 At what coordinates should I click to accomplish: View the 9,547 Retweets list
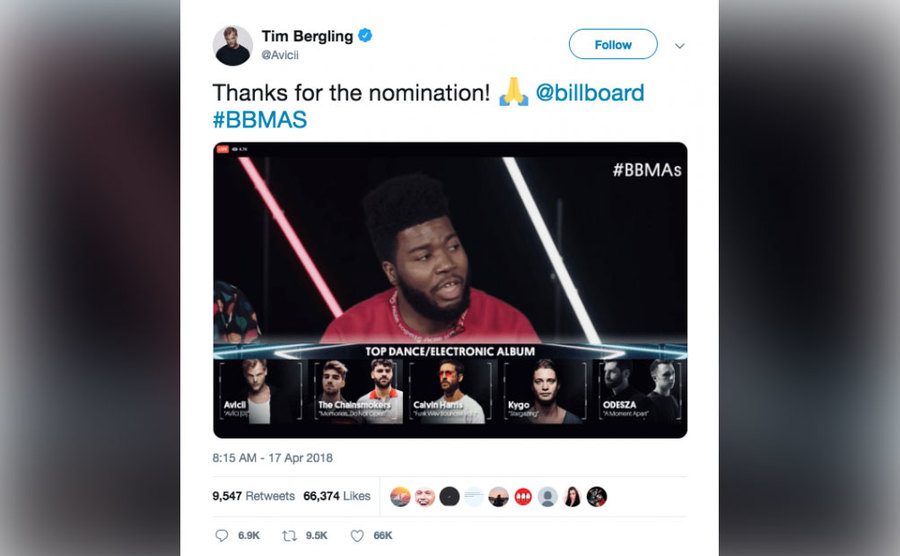pos(254,496)
